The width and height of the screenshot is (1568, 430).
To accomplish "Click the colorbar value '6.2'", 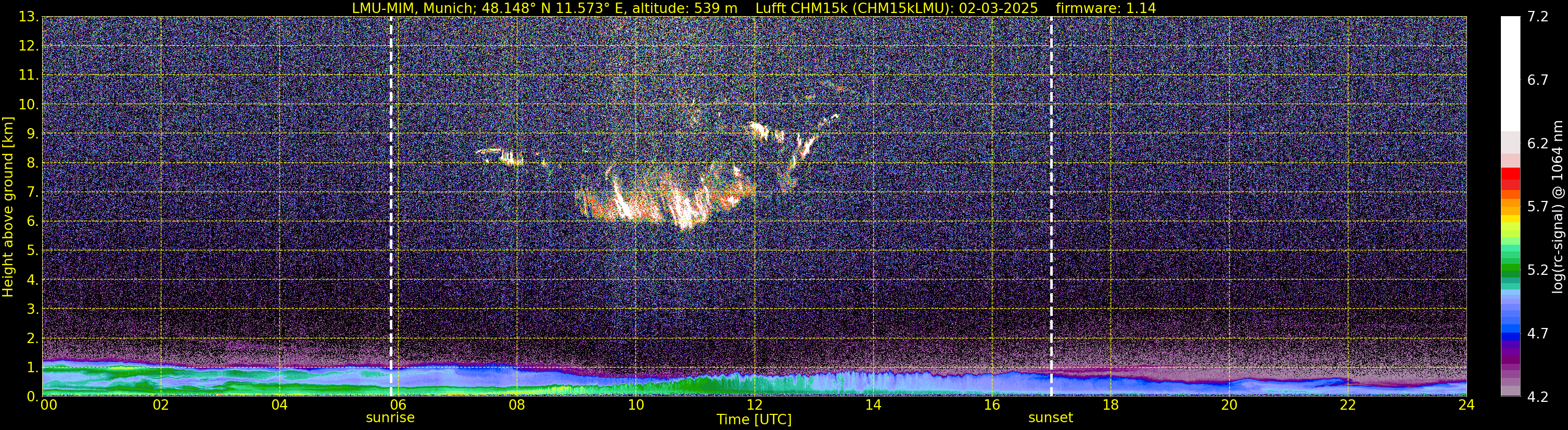I will [x=1538, y=144].
